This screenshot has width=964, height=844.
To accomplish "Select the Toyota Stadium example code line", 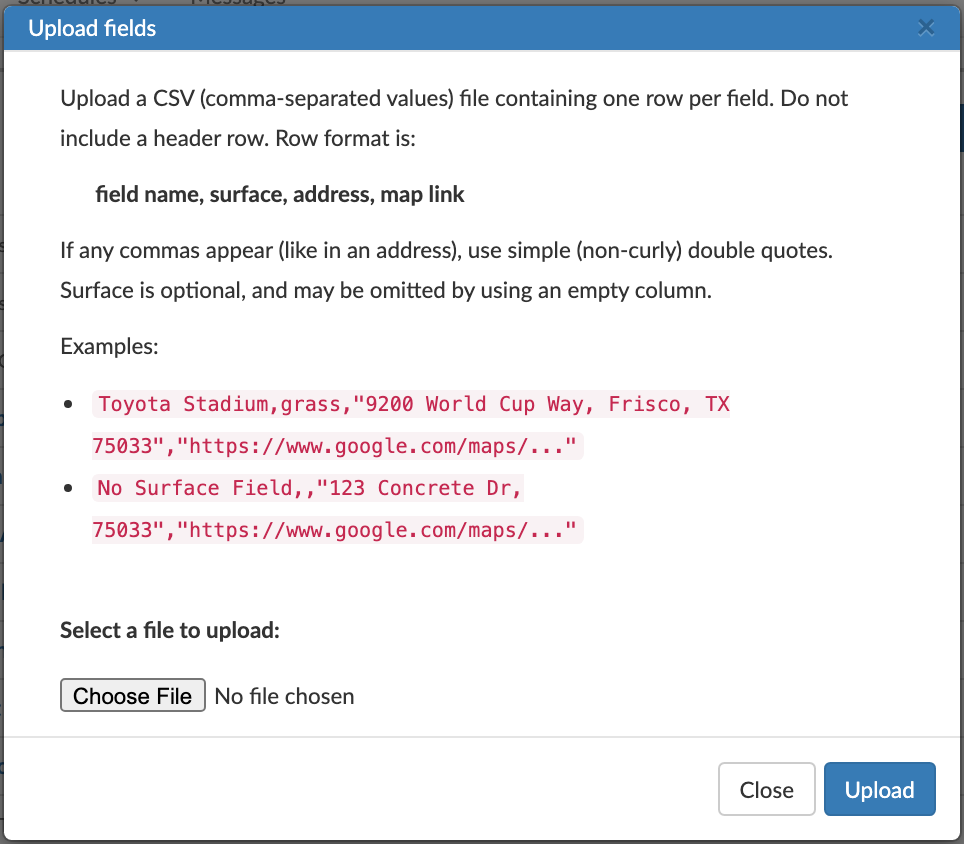I will [x=411, y=425].
